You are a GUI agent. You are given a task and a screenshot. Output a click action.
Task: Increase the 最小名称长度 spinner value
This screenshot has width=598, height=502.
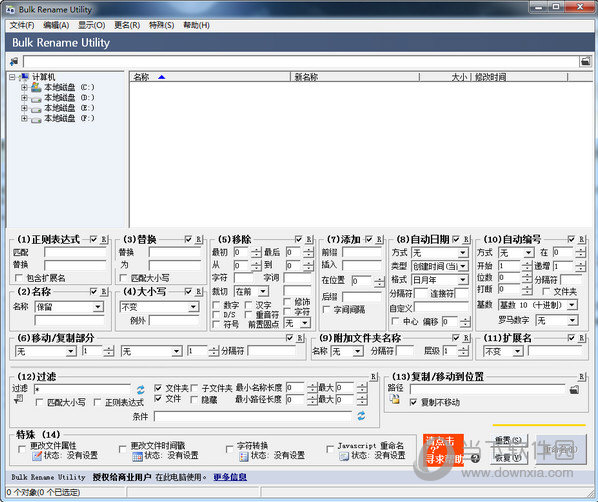(312, 385)
